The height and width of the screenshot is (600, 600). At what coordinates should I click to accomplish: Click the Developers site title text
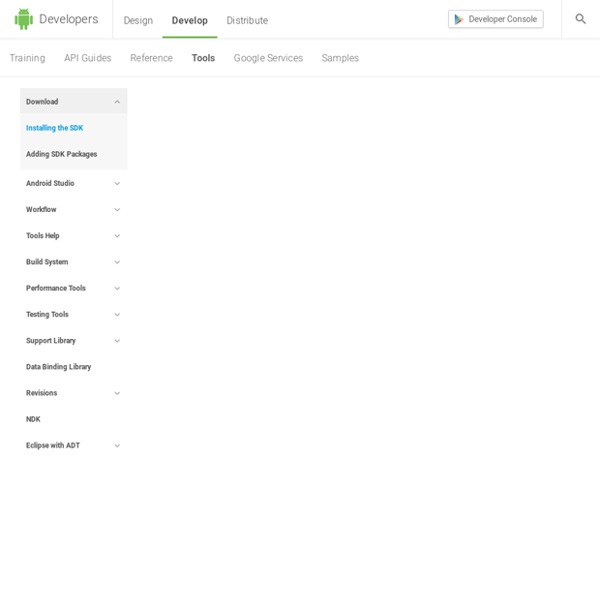pyautogui.click(x=68, y=19)
